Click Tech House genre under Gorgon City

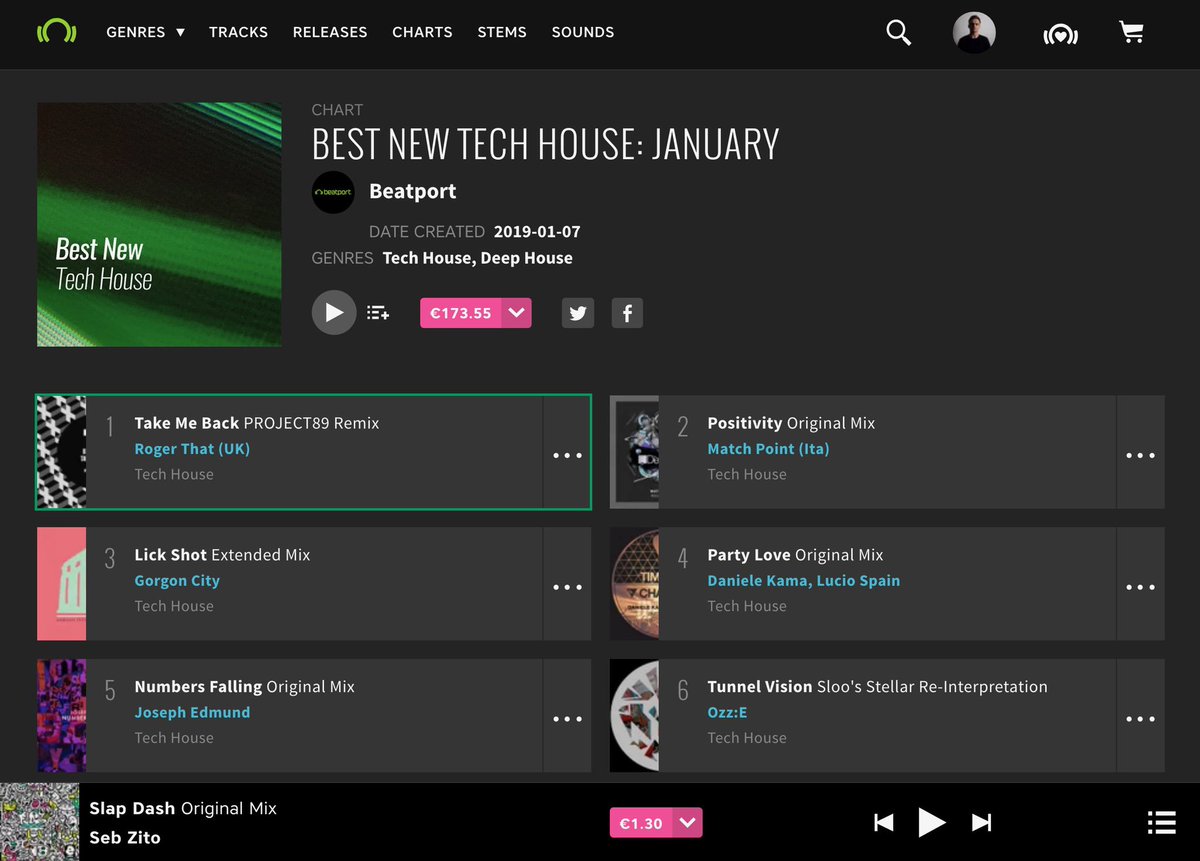(174, 606)
